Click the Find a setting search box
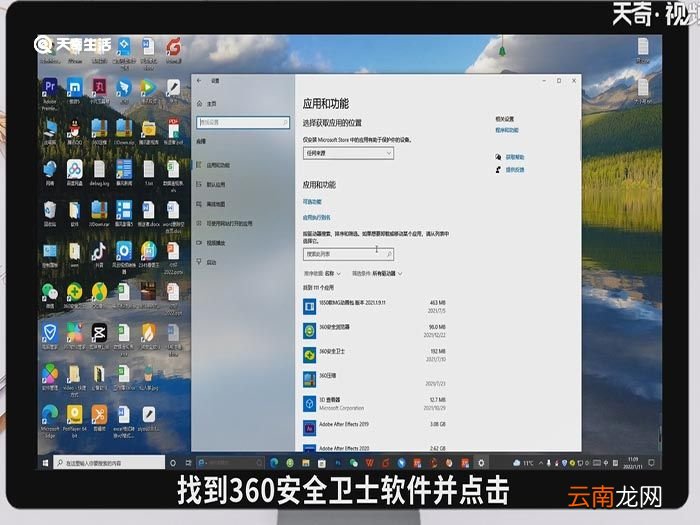700x525 pixels. pos(243,122)
